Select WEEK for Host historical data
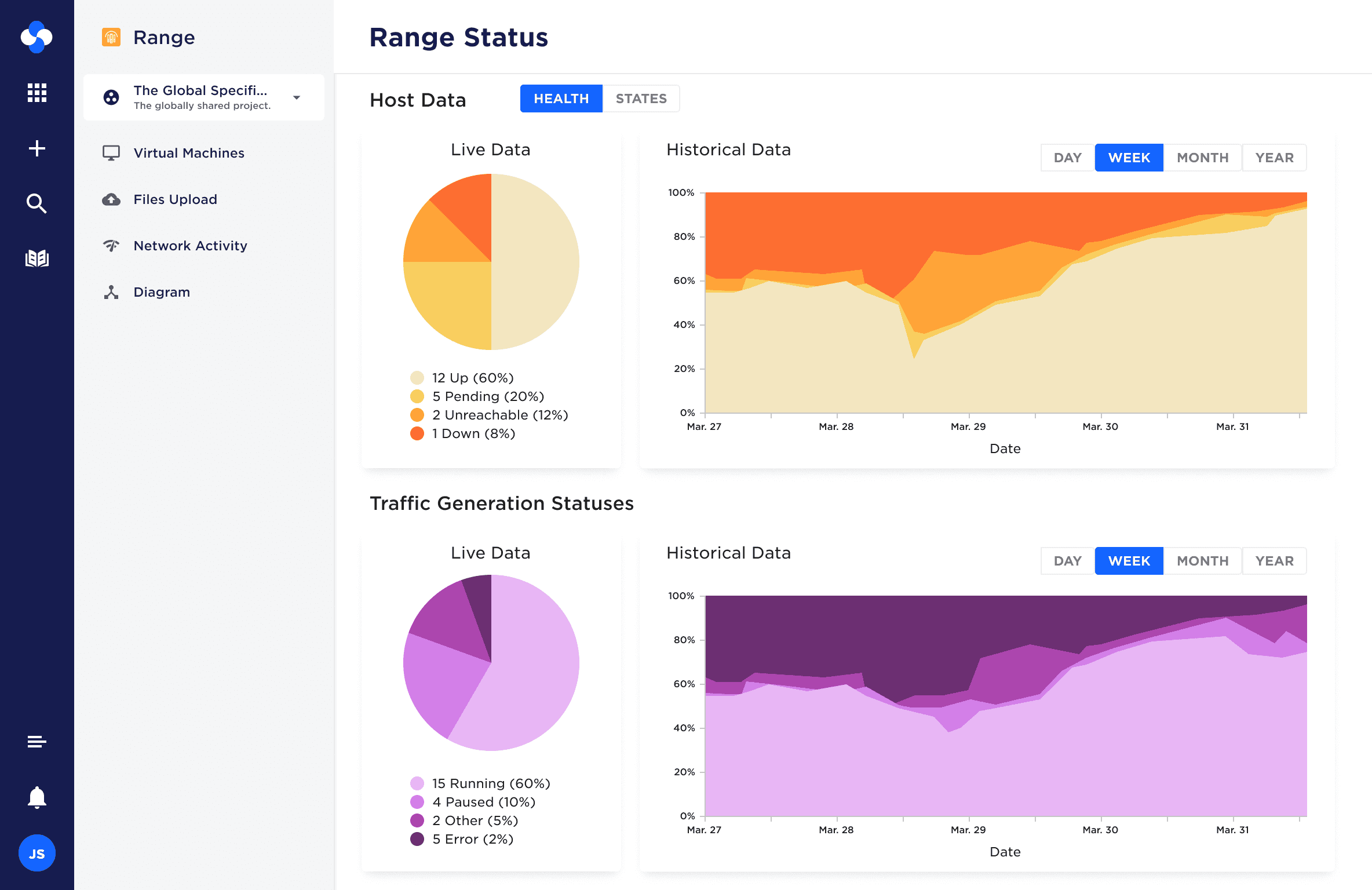 pos(1129,158)
